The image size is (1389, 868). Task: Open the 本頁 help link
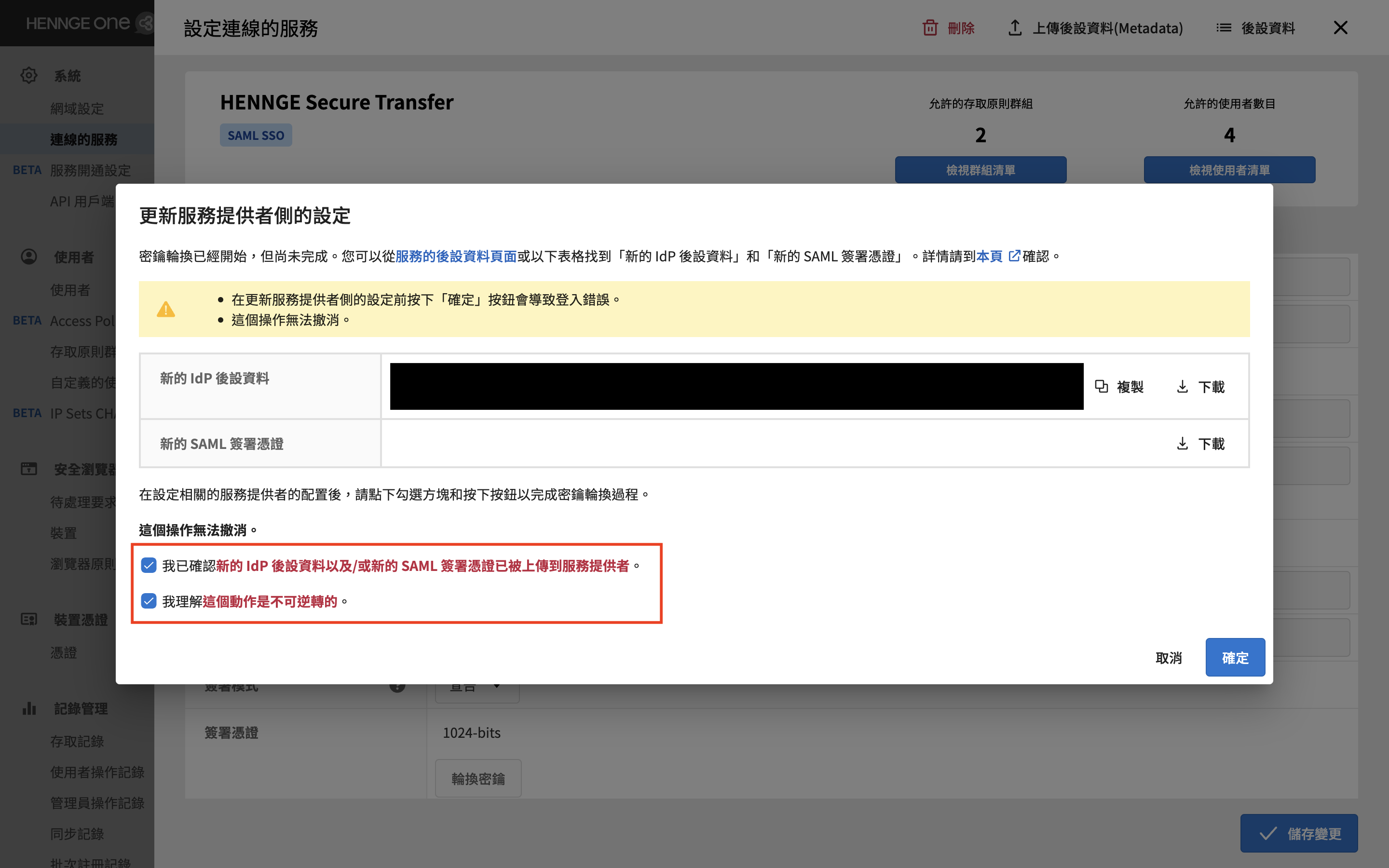[990, 256]
